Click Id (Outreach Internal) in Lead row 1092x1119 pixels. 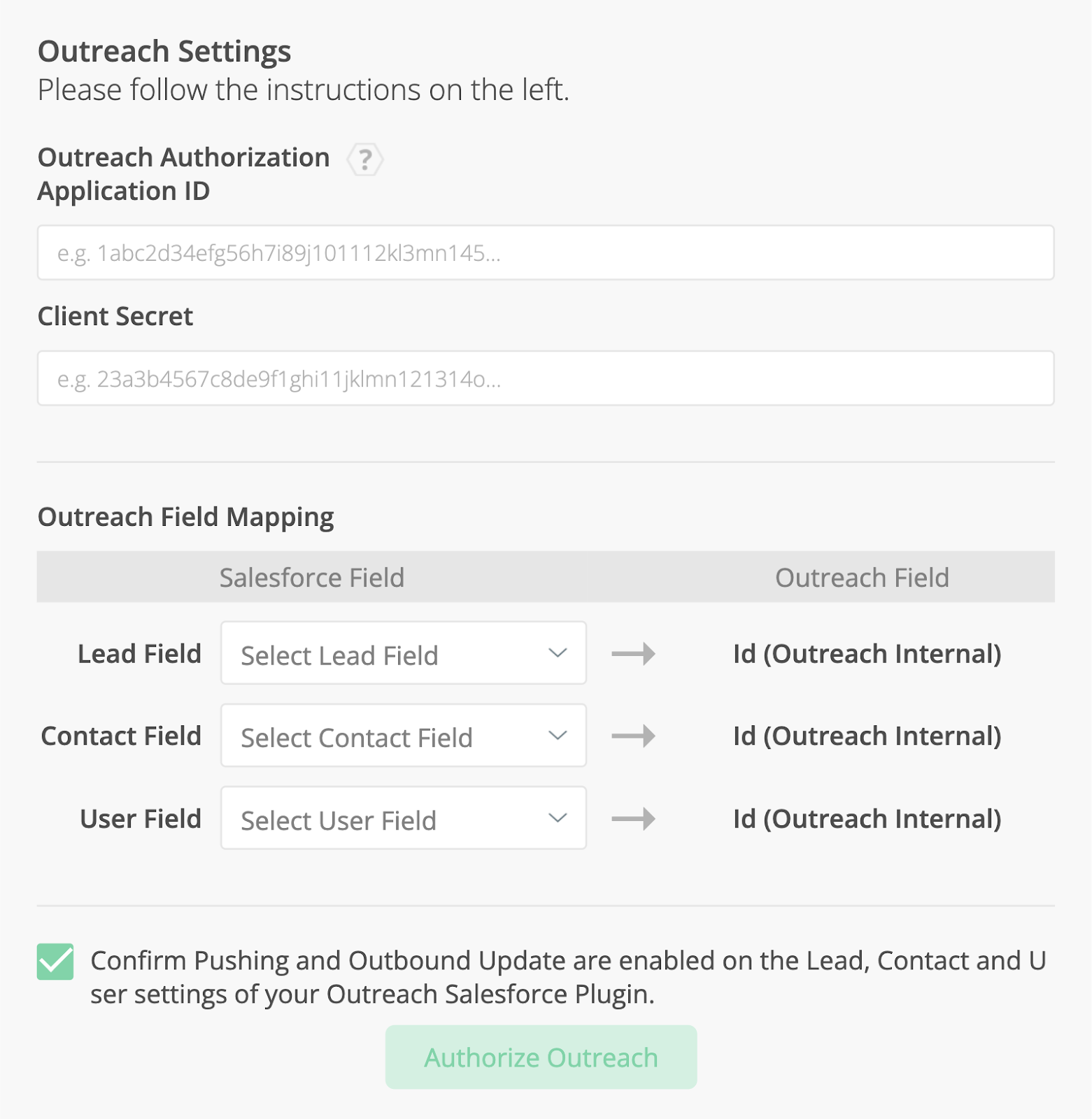[867, 654]
